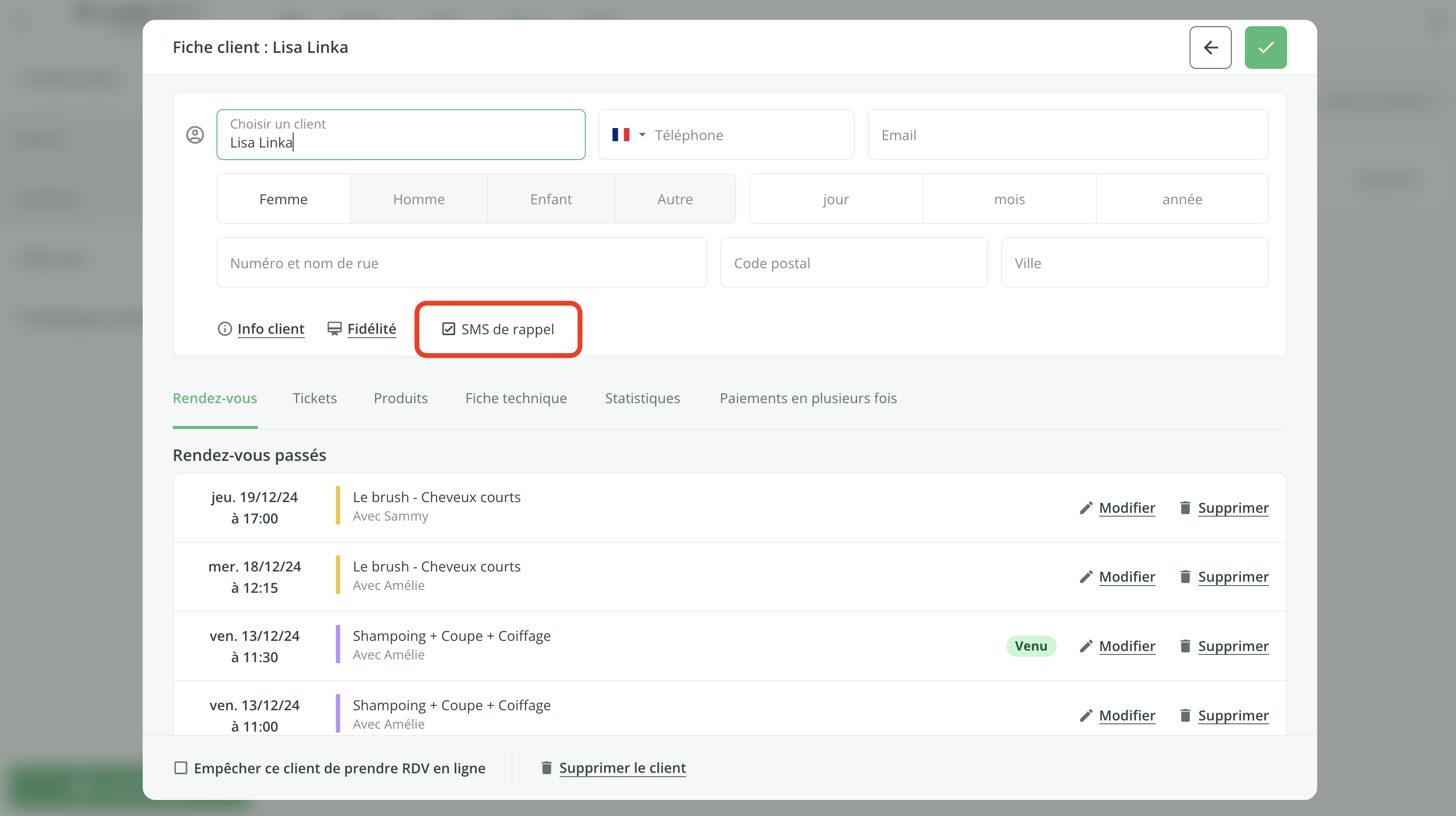Click the user avatar icon beside client name
This screenshot has width=1456, height=816.
(x=195, y=135)
